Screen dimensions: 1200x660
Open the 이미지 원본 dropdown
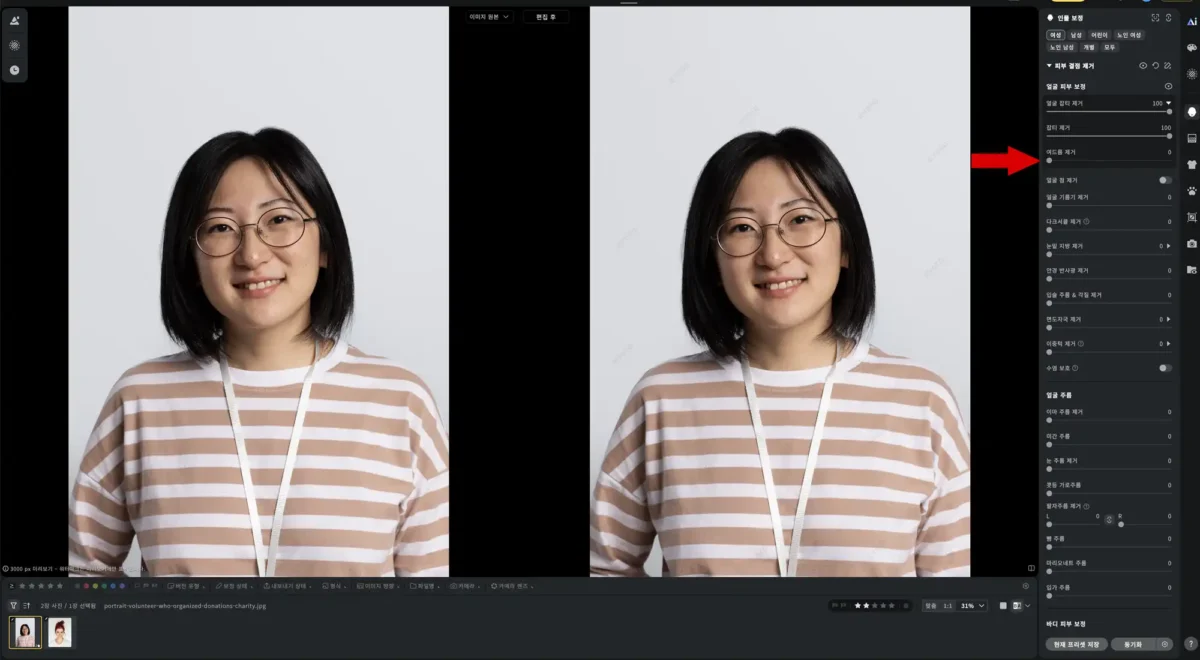click(489, 17)
